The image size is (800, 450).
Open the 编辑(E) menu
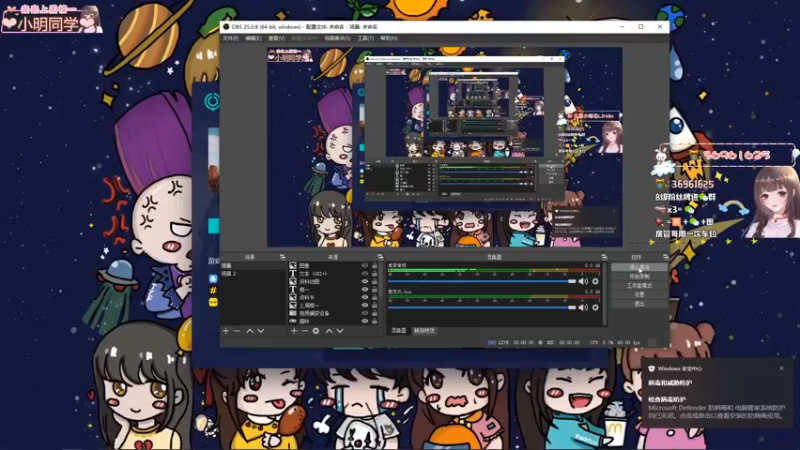(x=253, y=38)
